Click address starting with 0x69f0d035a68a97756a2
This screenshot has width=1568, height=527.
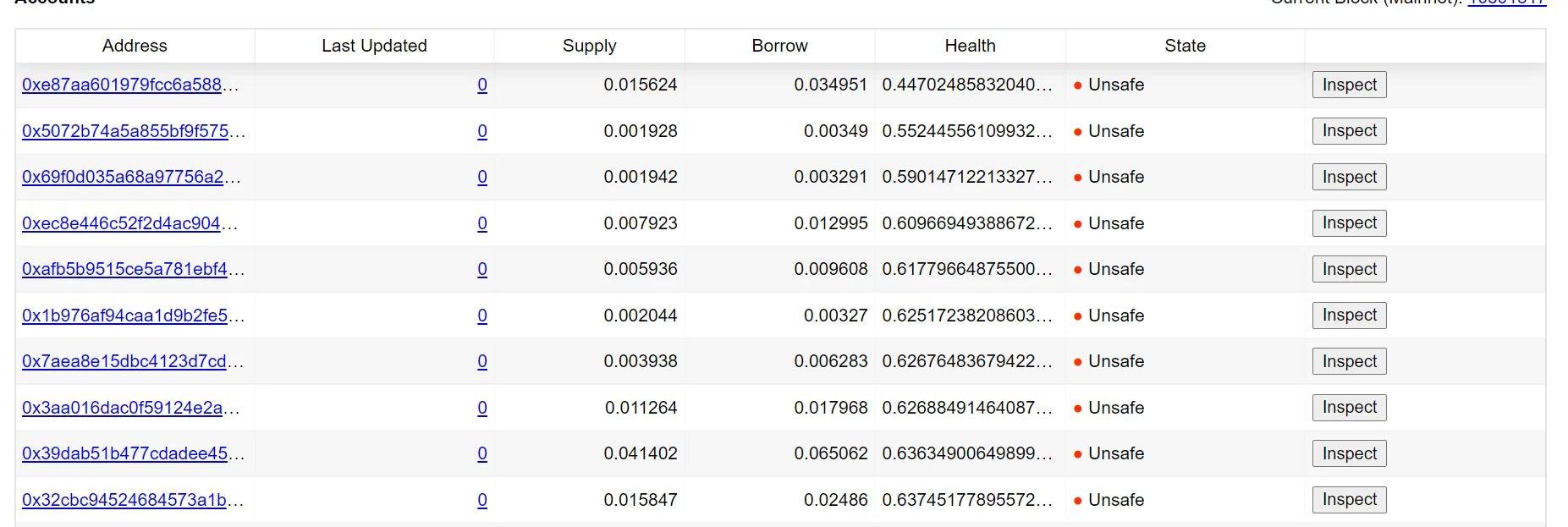pyautogui.click(x=123, y=177)
